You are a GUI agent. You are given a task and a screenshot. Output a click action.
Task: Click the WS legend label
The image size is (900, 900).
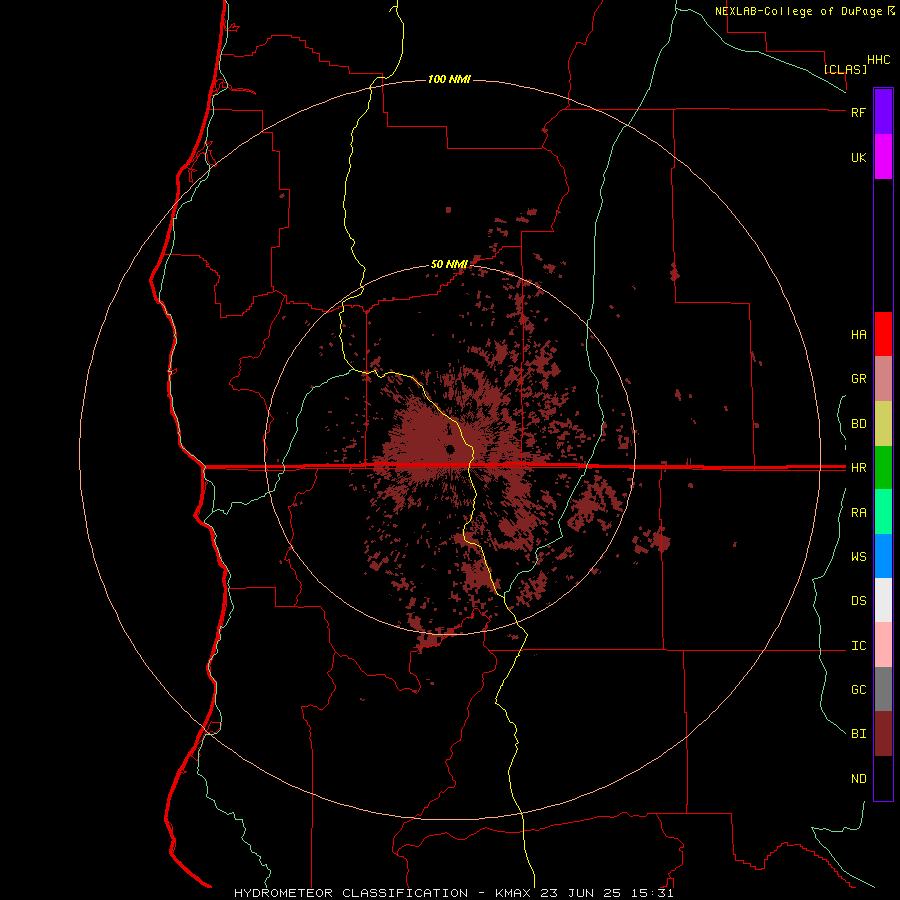tap(858, 557)
